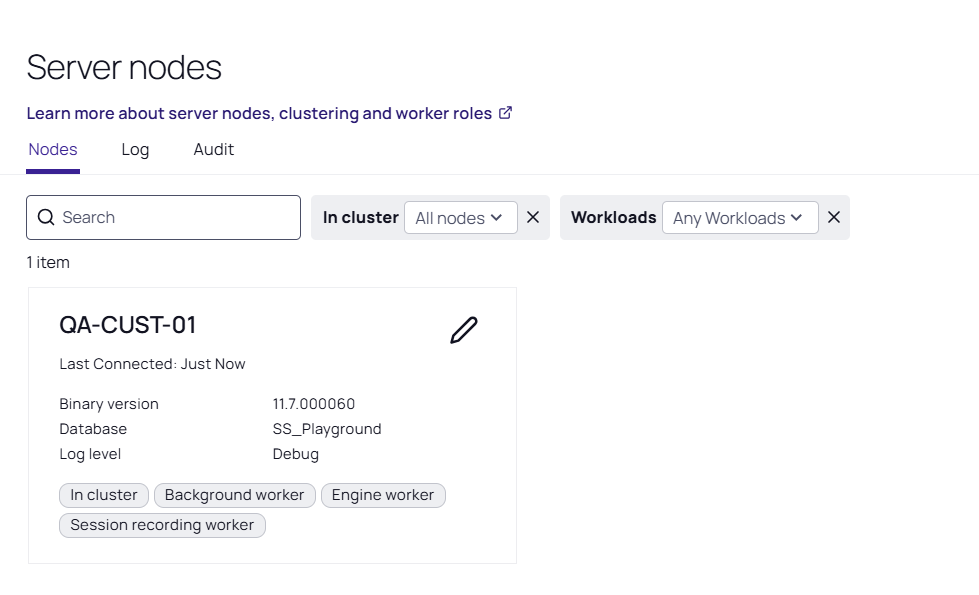The image size is (979, 595).
Task: Click the Engine worker tag
Action: click(x=383, y=495)
